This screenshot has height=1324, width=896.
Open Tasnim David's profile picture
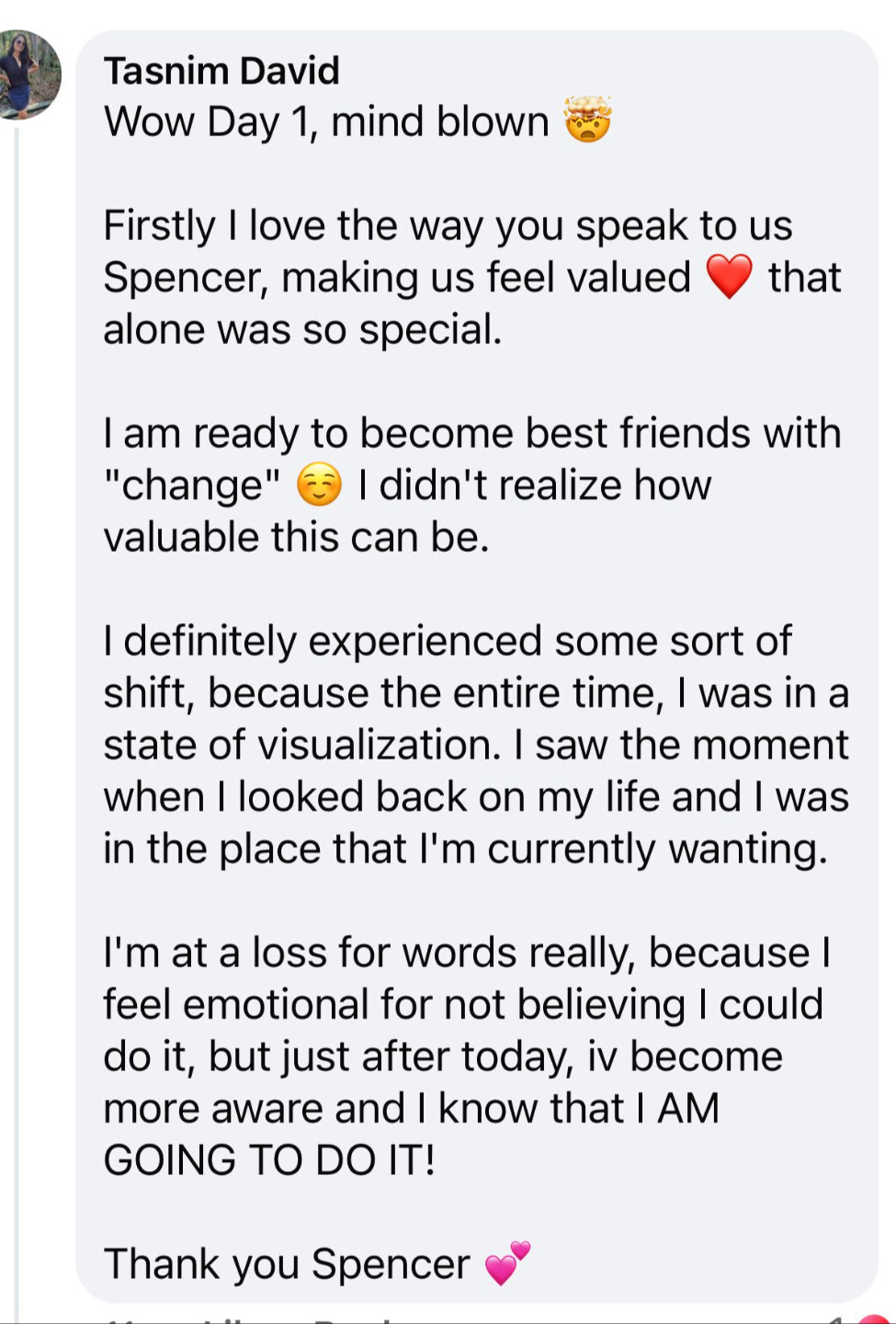[x=29, y=75]
